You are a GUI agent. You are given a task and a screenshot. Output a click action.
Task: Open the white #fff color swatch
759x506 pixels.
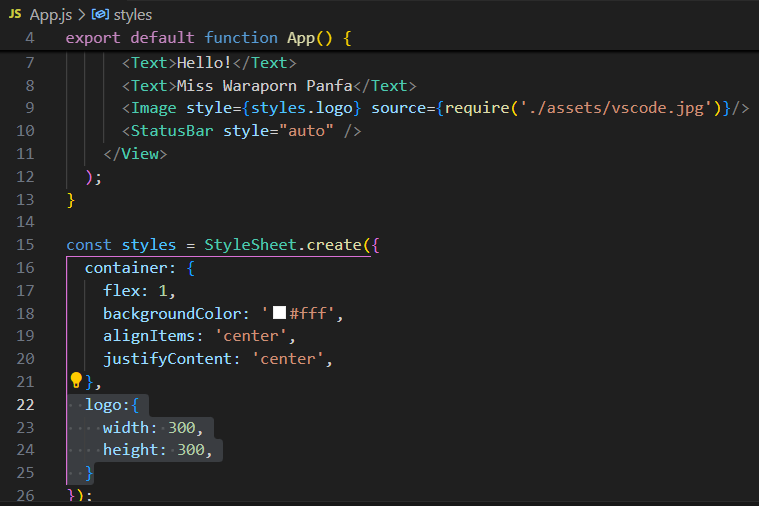[x=279, y=314]
